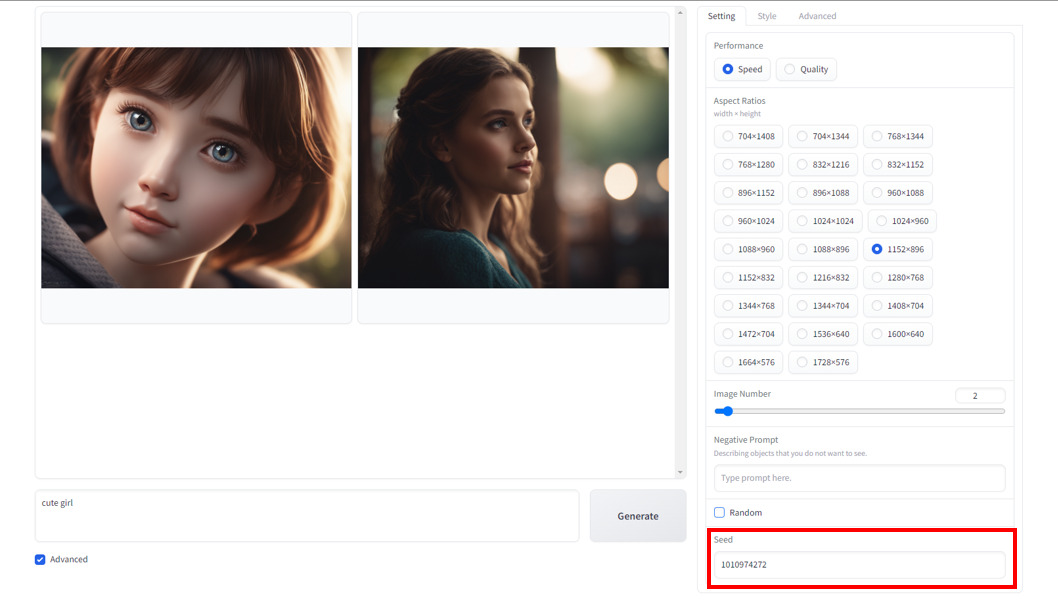Choose 1472×704 aspect ratio
The image size is (1058, 602).
[748, 335]
